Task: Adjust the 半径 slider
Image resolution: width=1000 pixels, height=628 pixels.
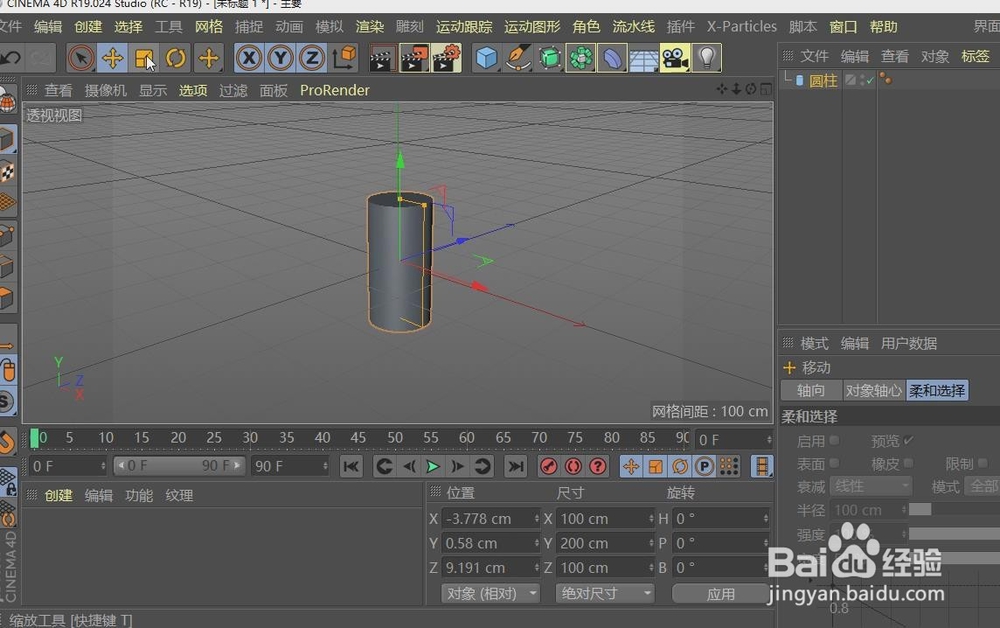Action: [954, 509]
